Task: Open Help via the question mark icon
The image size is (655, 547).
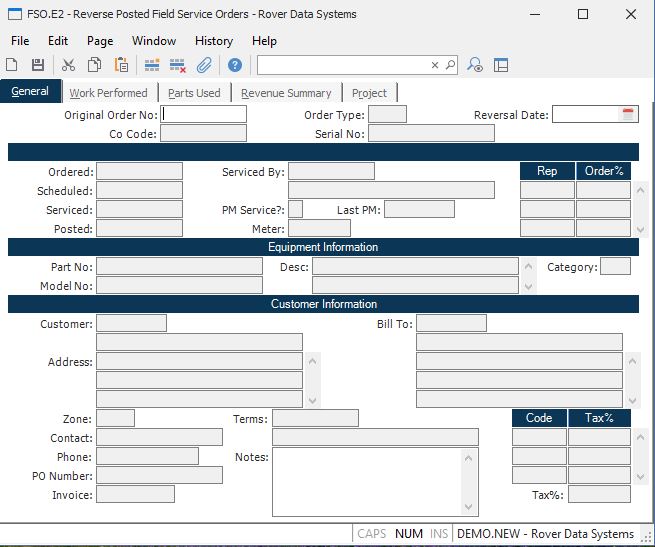Action: tap(235, 65)
